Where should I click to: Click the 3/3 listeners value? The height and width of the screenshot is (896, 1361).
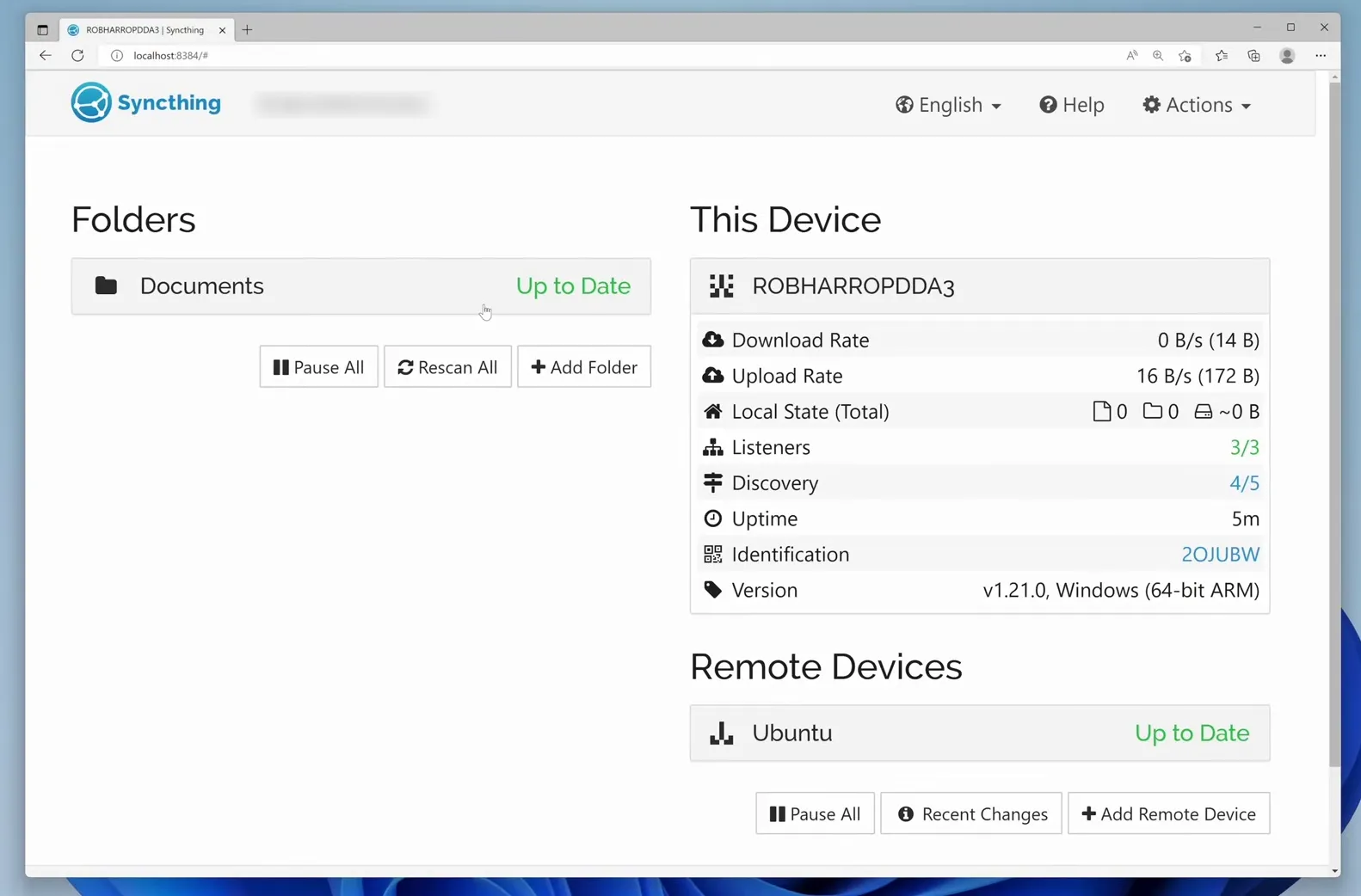pos(1244,447)
